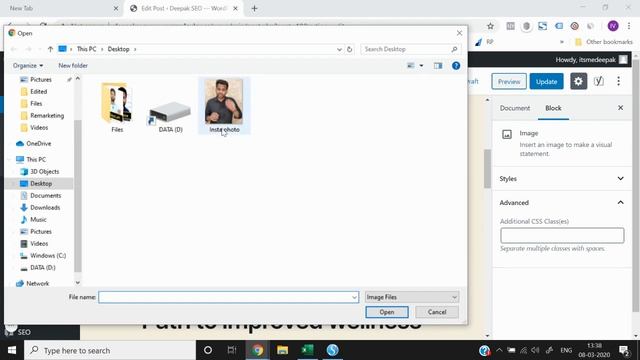Select Remarketing folder in sidebar
Viewport: 640px width, 360px height.
(x=47, y=116)
